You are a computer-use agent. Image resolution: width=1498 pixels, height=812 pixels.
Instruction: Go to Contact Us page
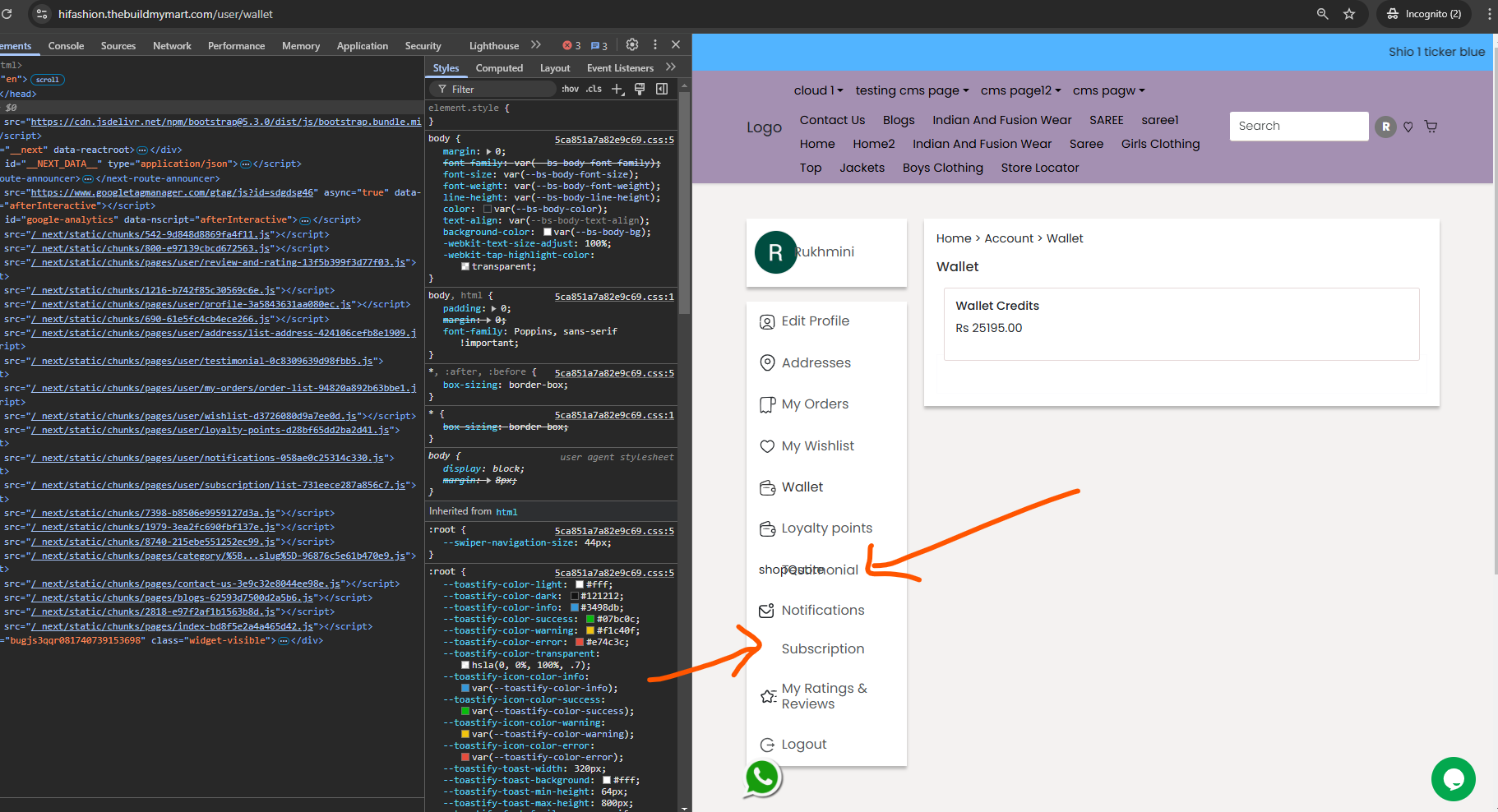coord(832,120)
